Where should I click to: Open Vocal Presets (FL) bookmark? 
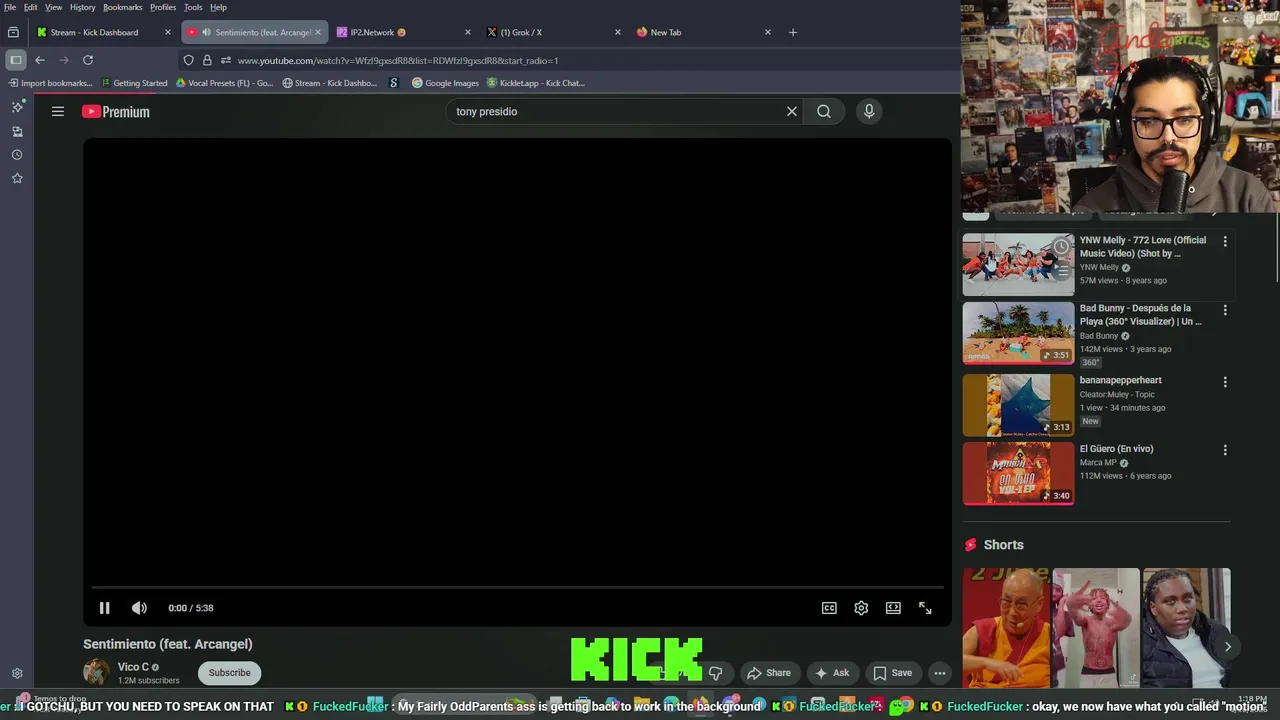pyautogui.click(x=224, y=83)
